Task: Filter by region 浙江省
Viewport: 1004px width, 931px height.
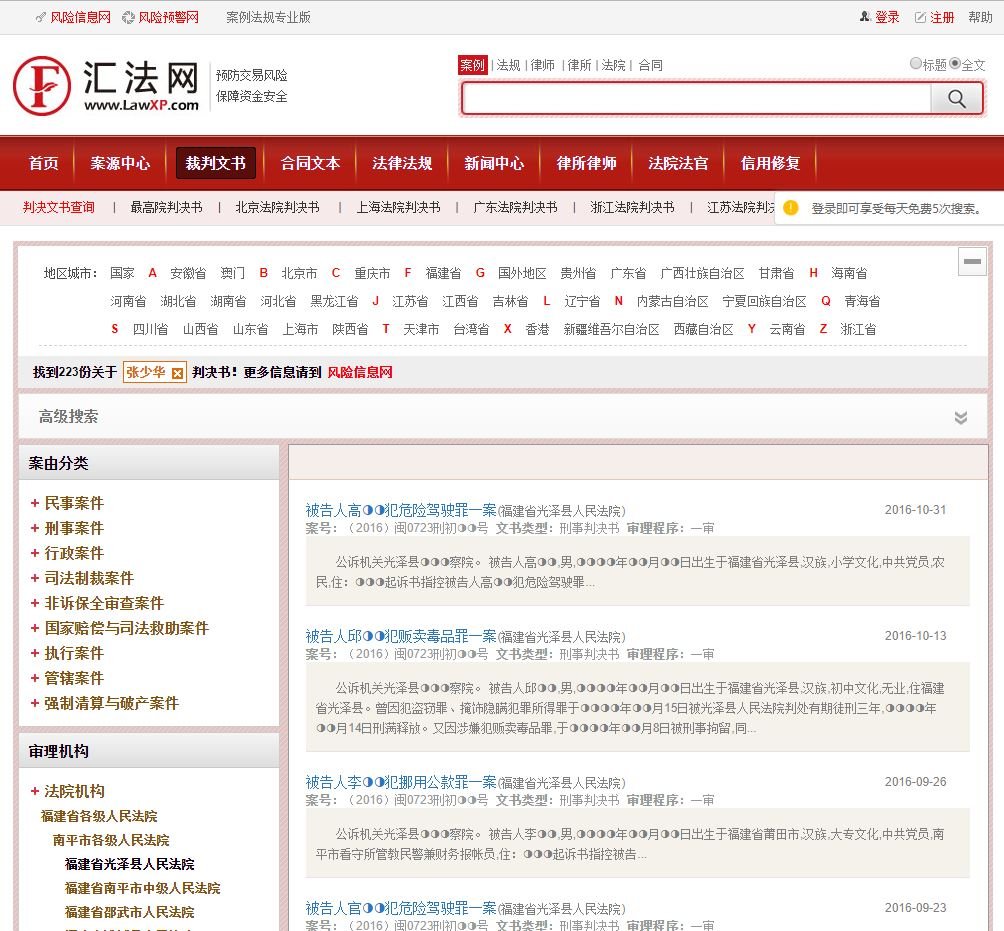Action: click(858, 330)
